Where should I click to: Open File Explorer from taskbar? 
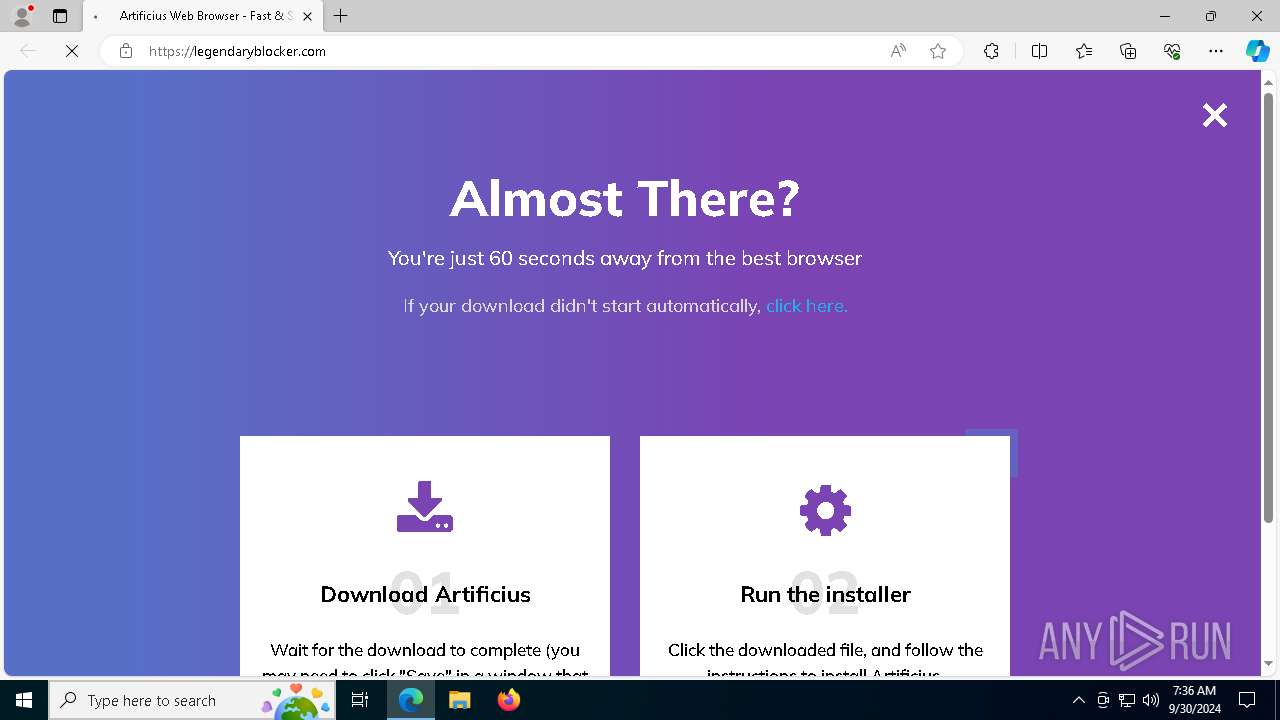[459, 700]
